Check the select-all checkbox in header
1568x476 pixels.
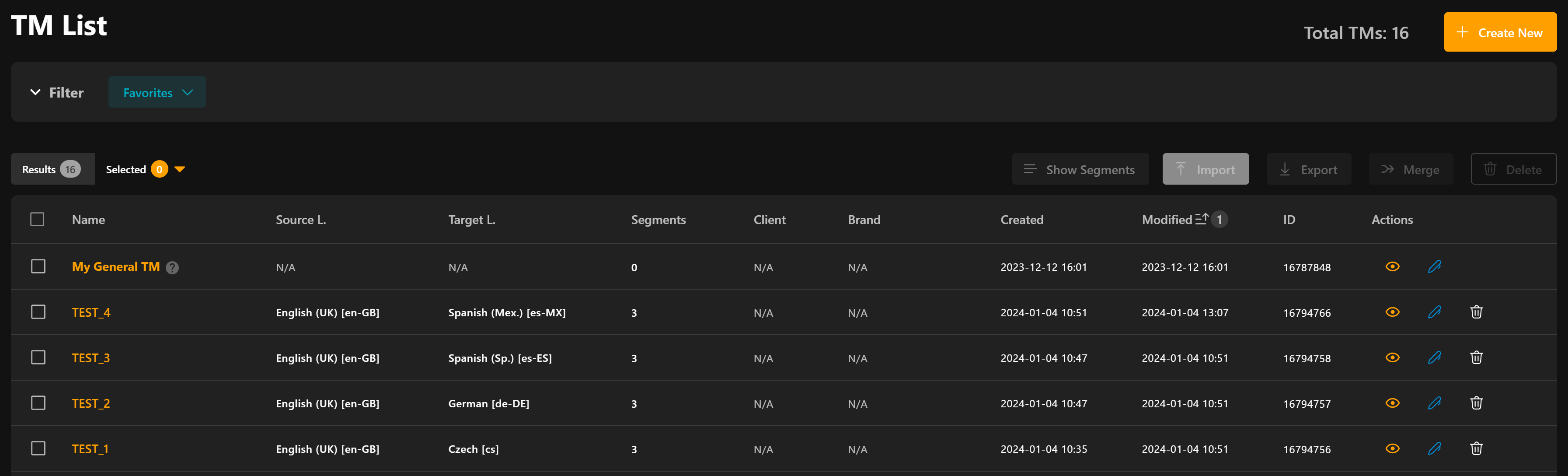coord(38,219)
